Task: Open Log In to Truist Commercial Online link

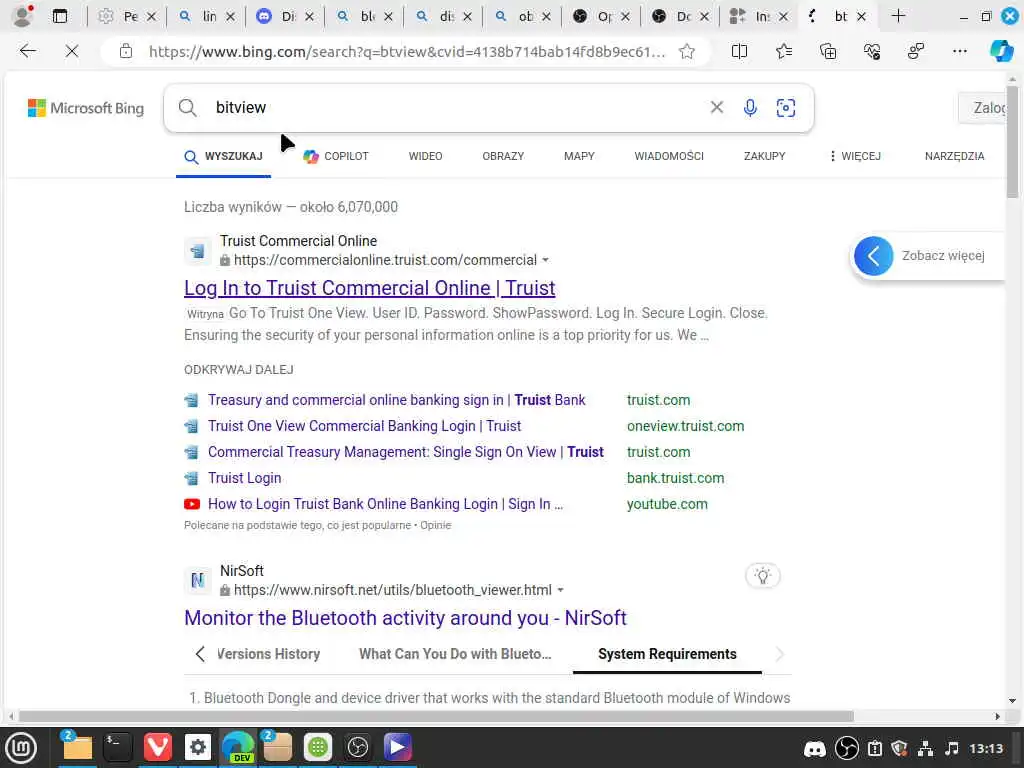Action: click(370, 288)
